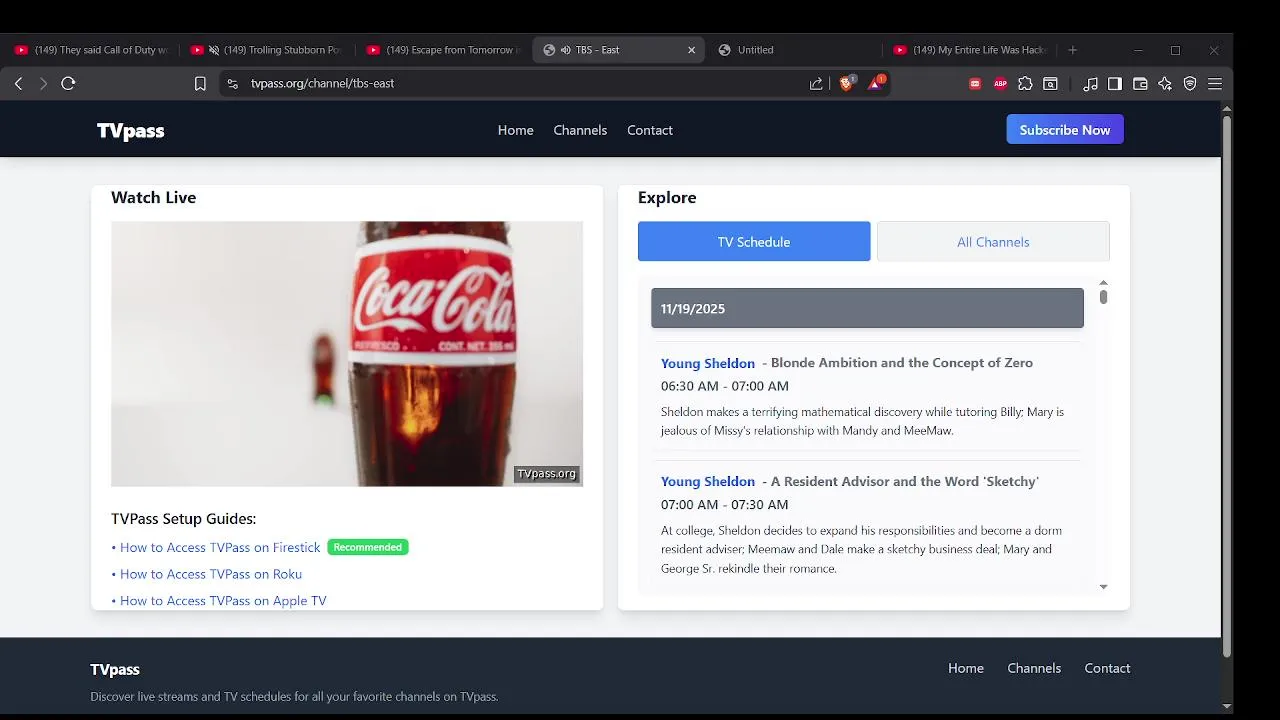The width and height of the screenshot is (1280, 720).
Task: Open the Brave VPN shield icon
Action: tap(1190, 84)
